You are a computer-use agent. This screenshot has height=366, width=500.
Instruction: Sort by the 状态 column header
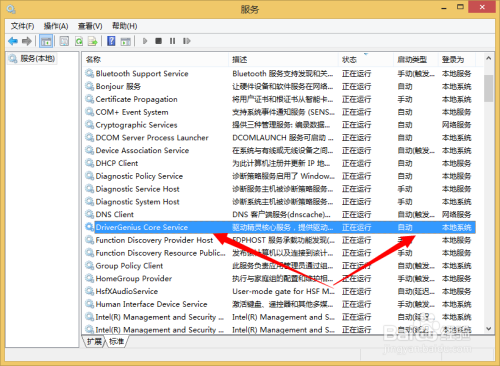coord(366,59)
